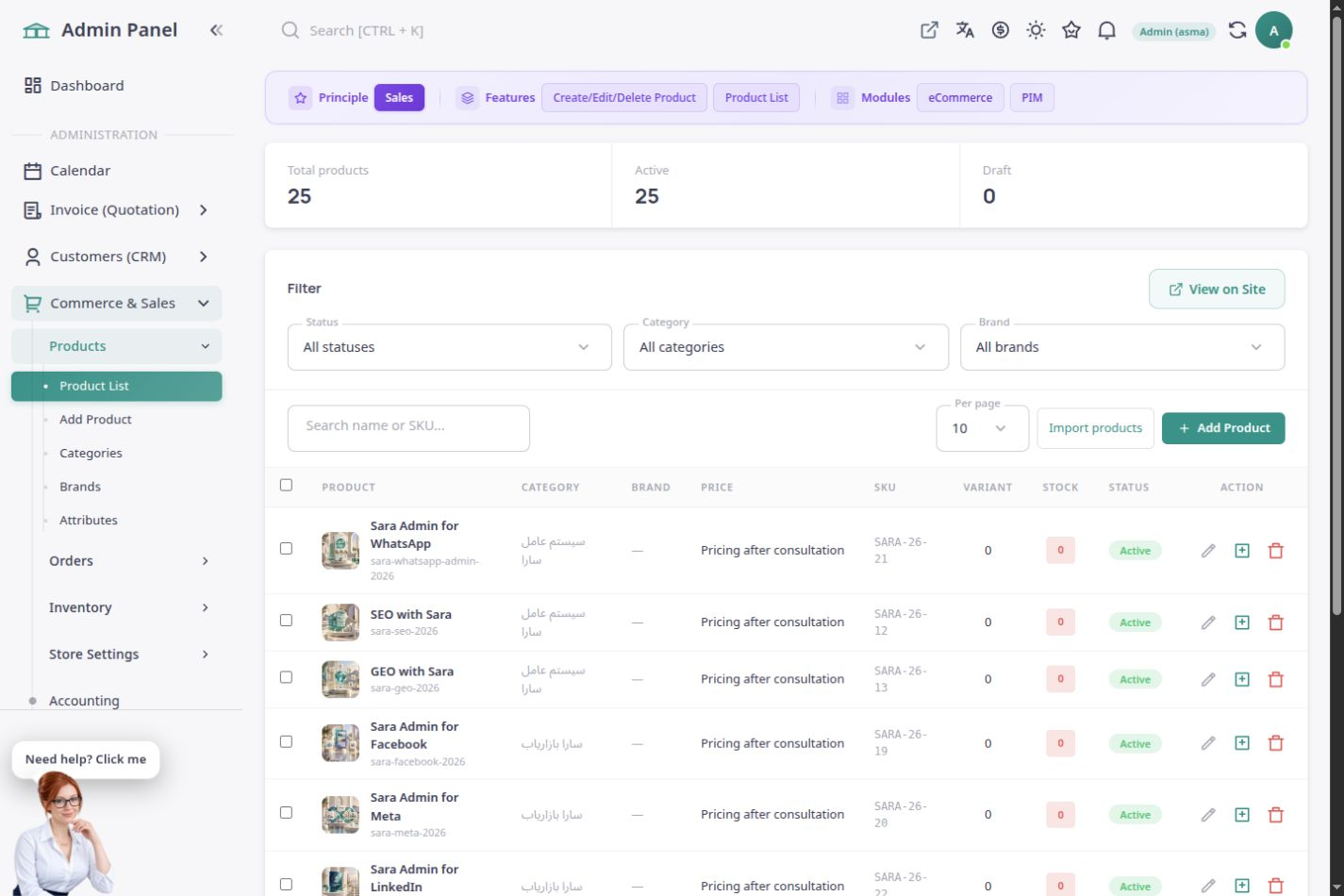
Task: Toggle the light/dark theme sun icon
Action: (1036, 30)
